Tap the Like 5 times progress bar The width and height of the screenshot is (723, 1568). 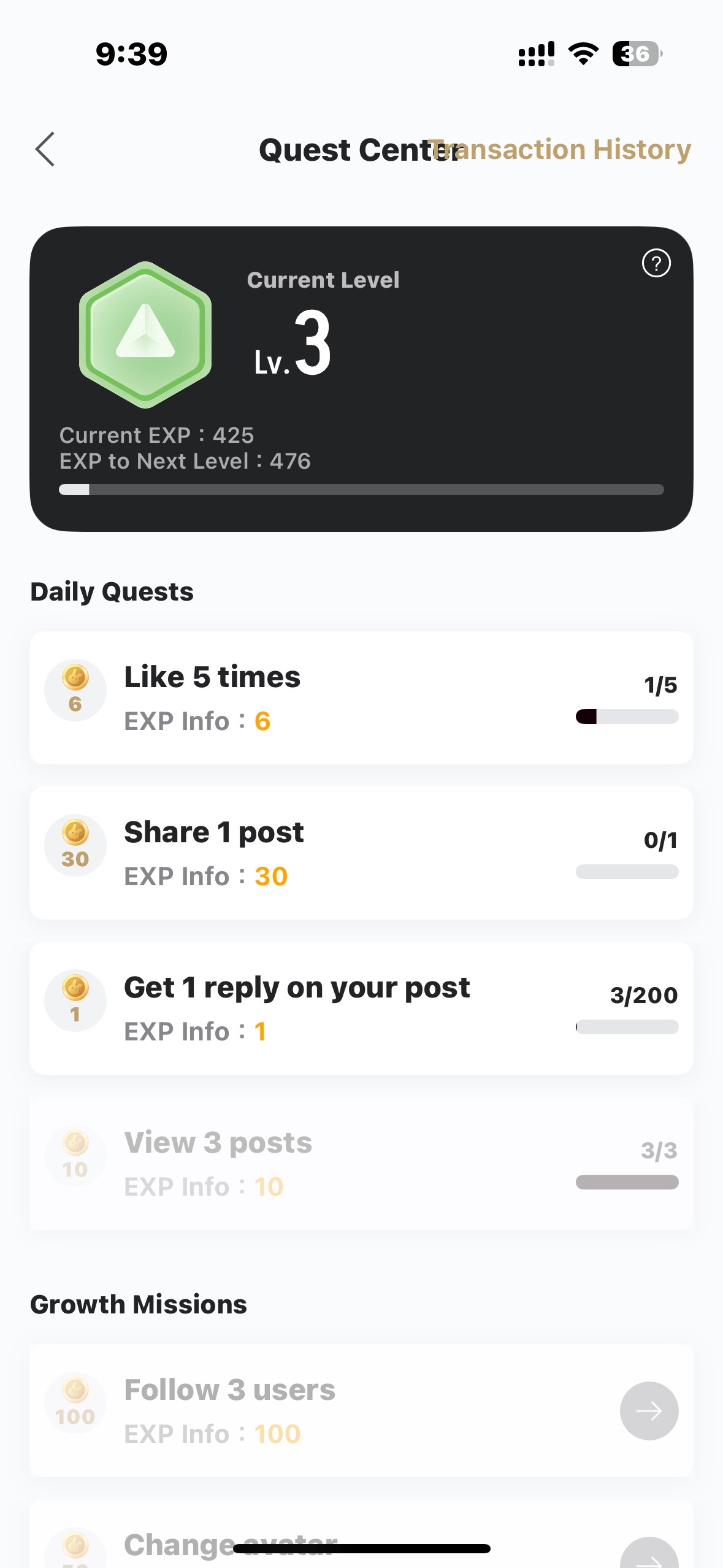627,717
